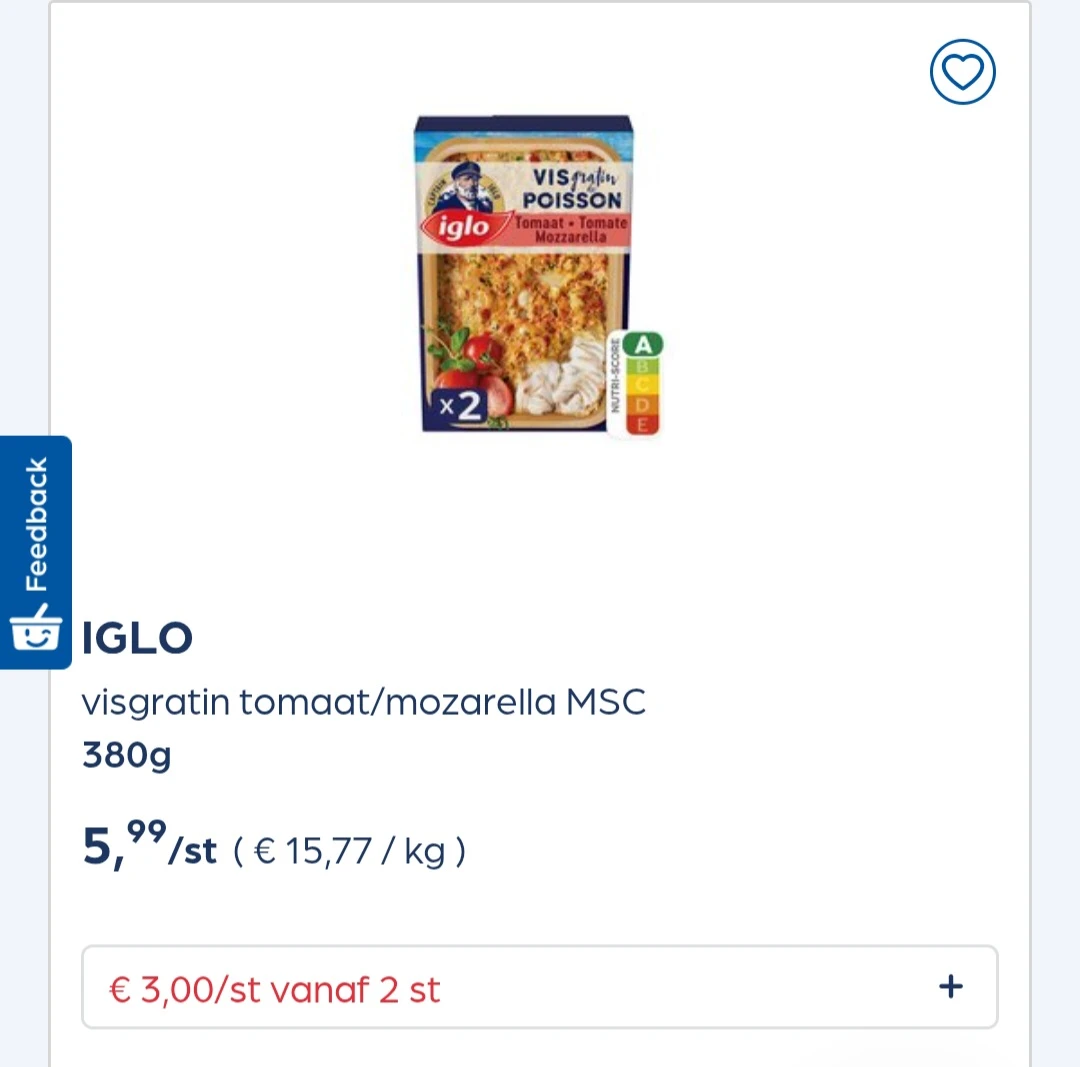Click the 5,99/st price label
Viewport: 1080px width, 1067px height.
(x=149, y=845)
